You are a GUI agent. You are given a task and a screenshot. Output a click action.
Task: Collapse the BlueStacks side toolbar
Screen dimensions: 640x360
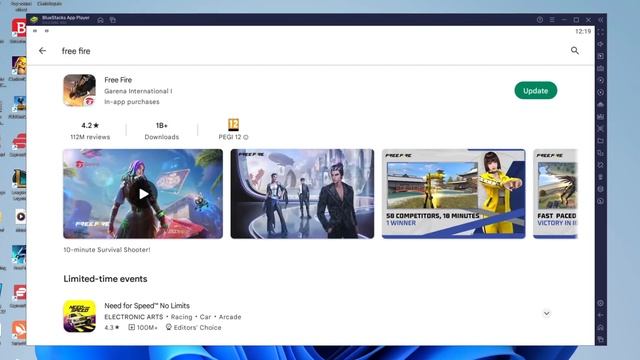[x=601, y=20]
